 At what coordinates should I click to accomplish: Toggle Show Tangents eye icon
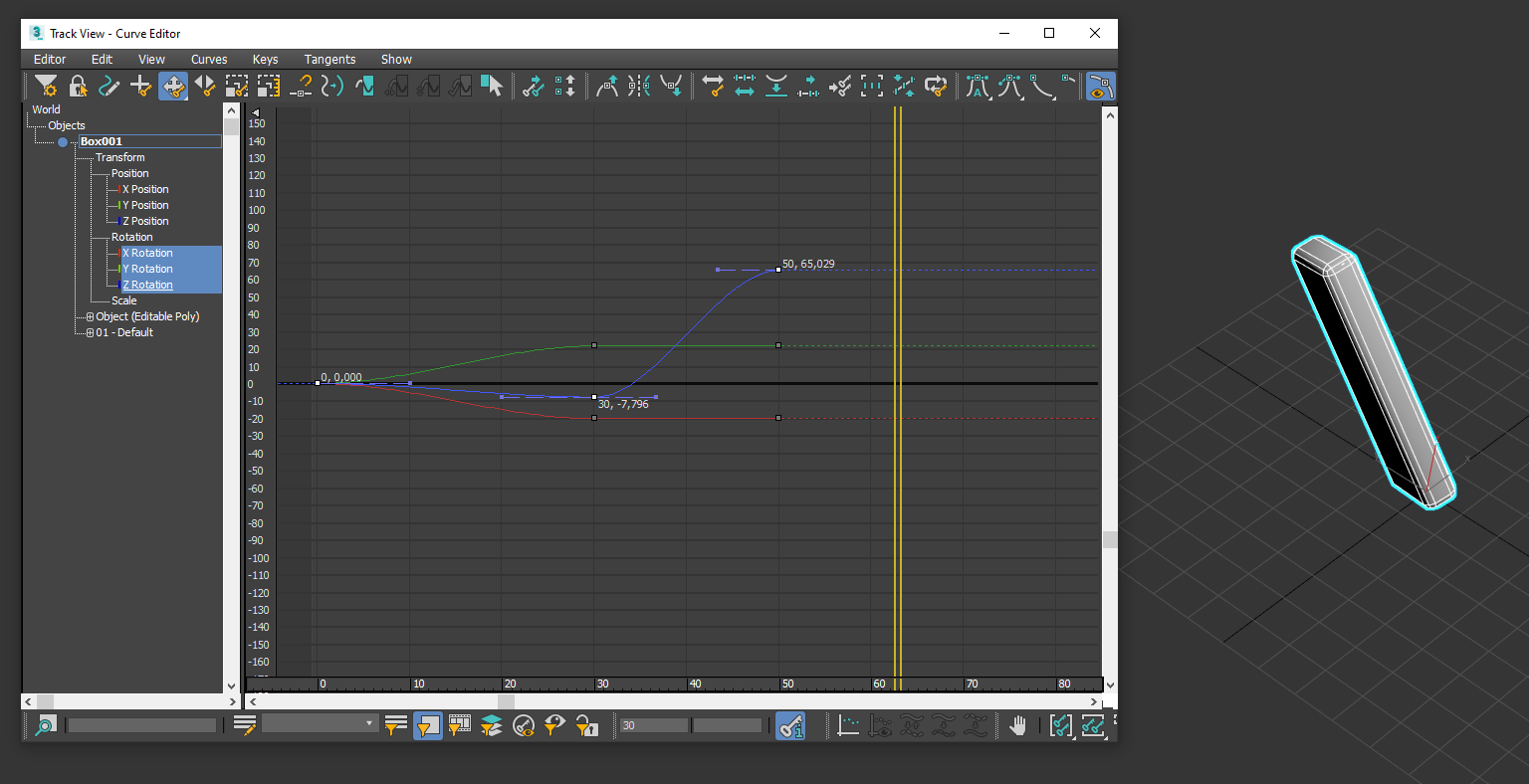[x=1100, y=87]
